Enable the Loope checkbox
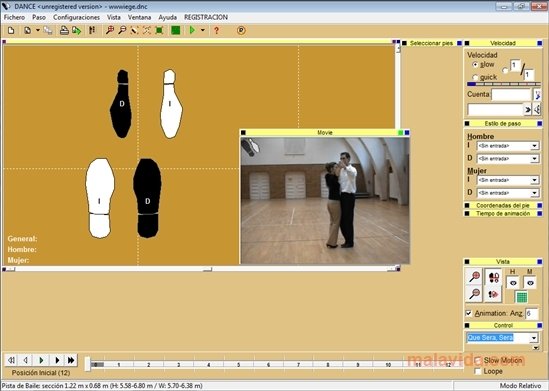The width and height of the screenshot is (549, 391). pyautogui.click(x=478, y=371)
